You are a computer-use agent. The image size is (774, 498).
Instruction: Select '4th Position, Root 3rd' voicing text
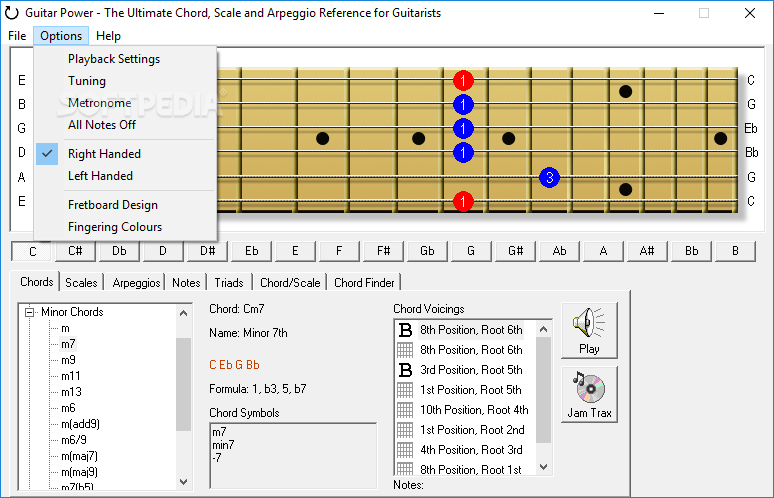click(471, 450)
